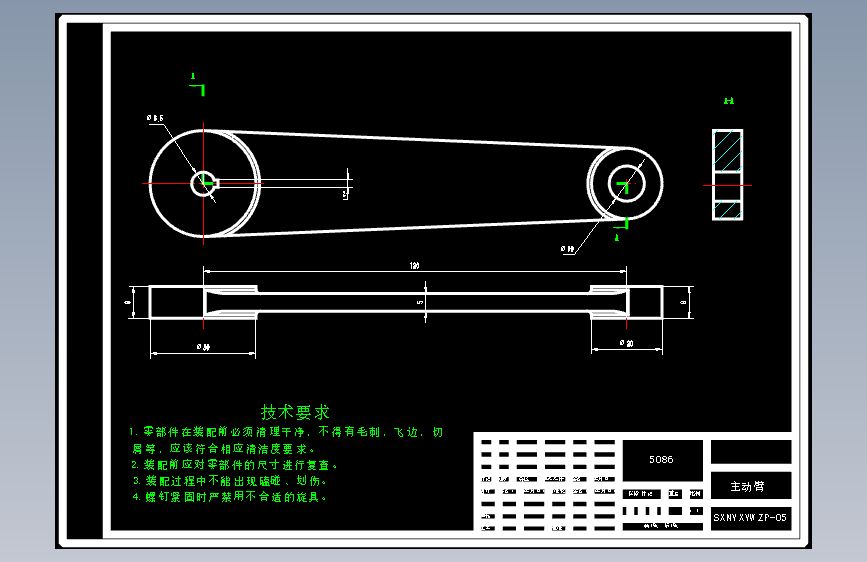
Task: Select the green section cut marker above left hub
Action: (197, 85)
